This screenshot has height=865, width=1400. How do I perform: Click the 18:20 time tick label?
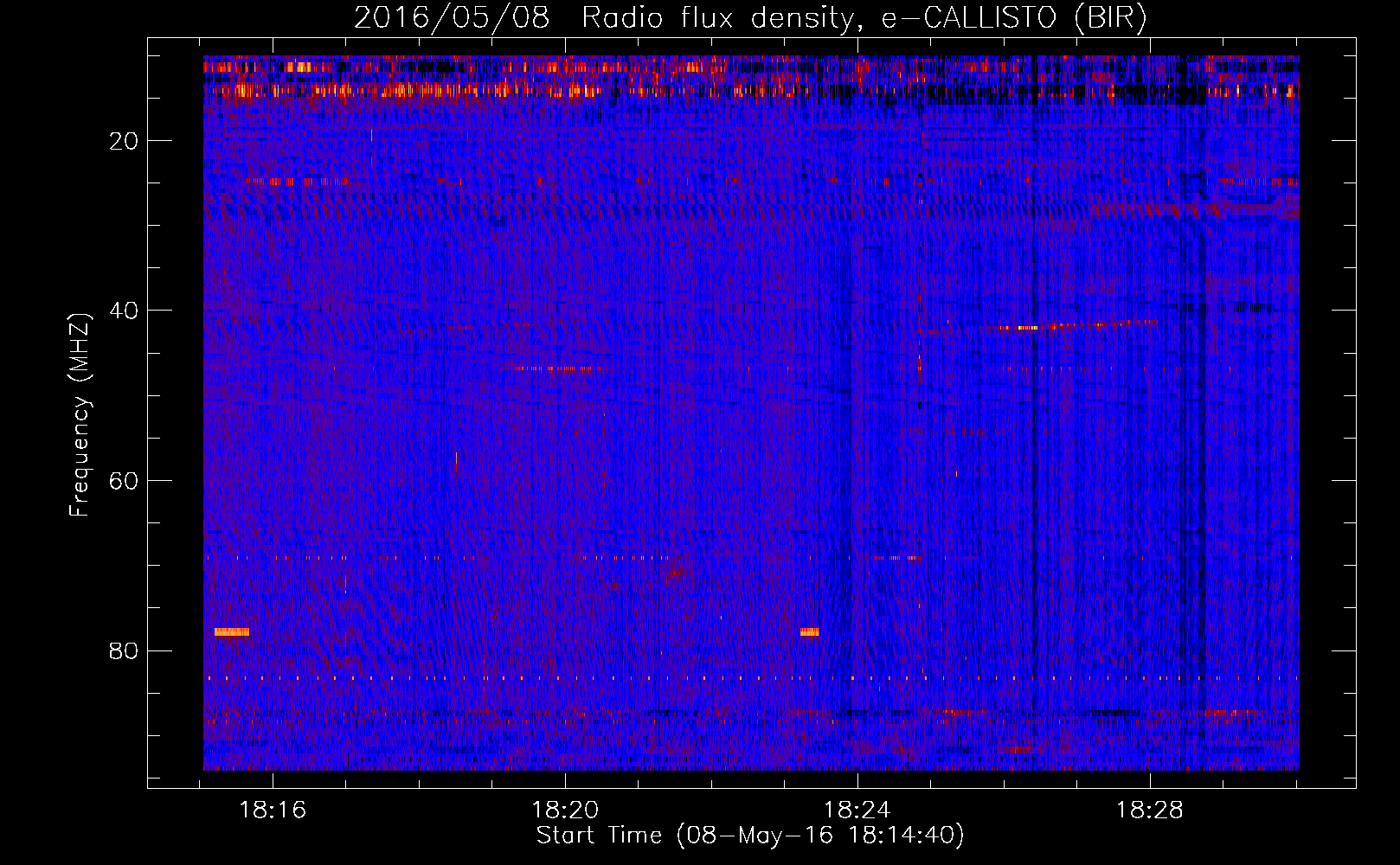(565, 811)
